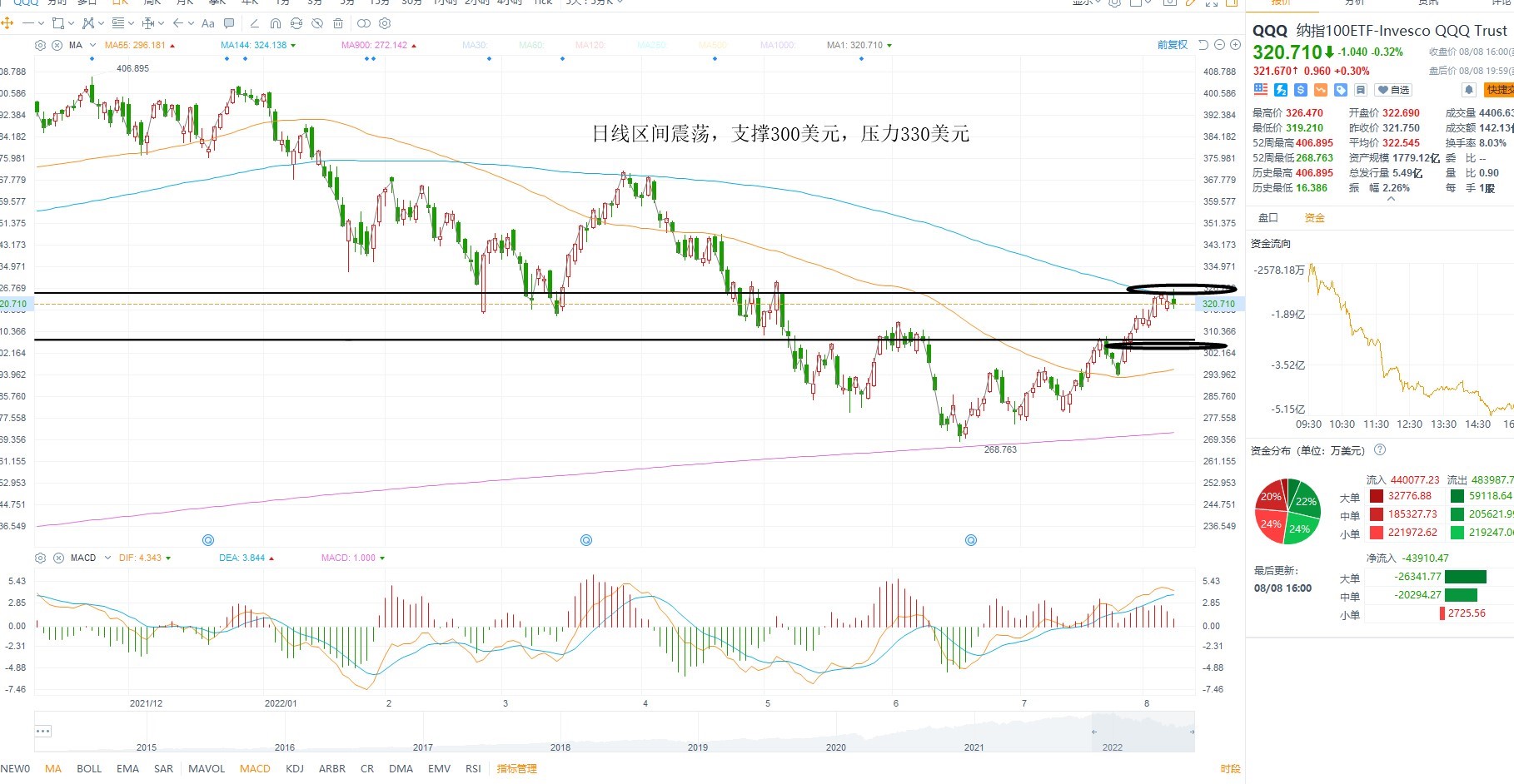Select the measure range tool
The height and width of the screenshot is (784, 1514).
[148, 23]
